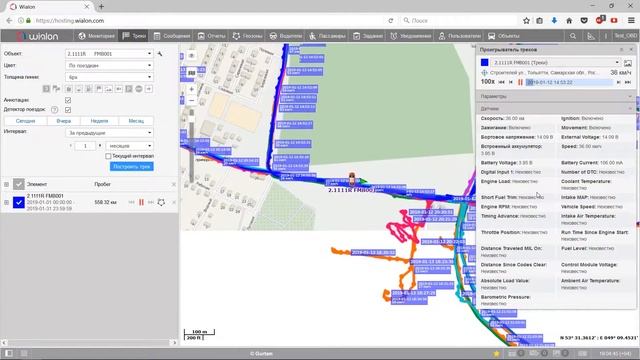The width and height of the screenshot is (640, 360).
Task: Jump to track start in player
Action: [x=502, y=82]
